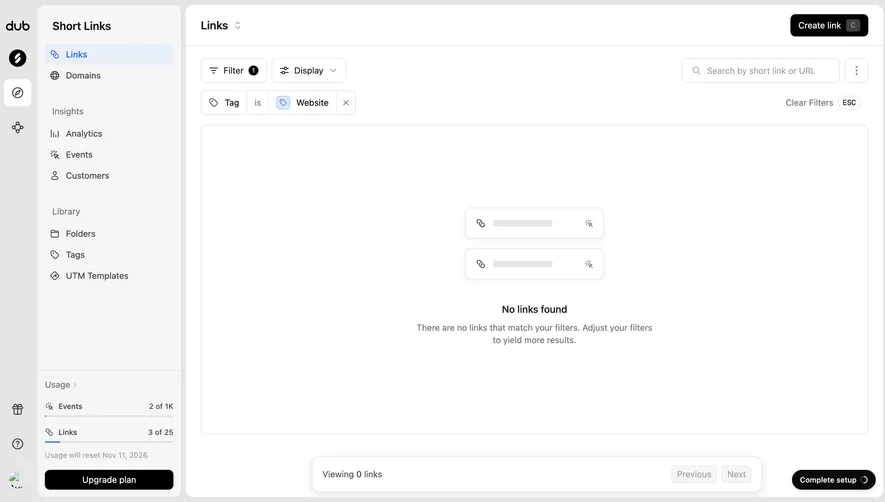This screenshot has height=502, width=885.
Task: Click the Events usage progress bar
Action: [109, 416]
